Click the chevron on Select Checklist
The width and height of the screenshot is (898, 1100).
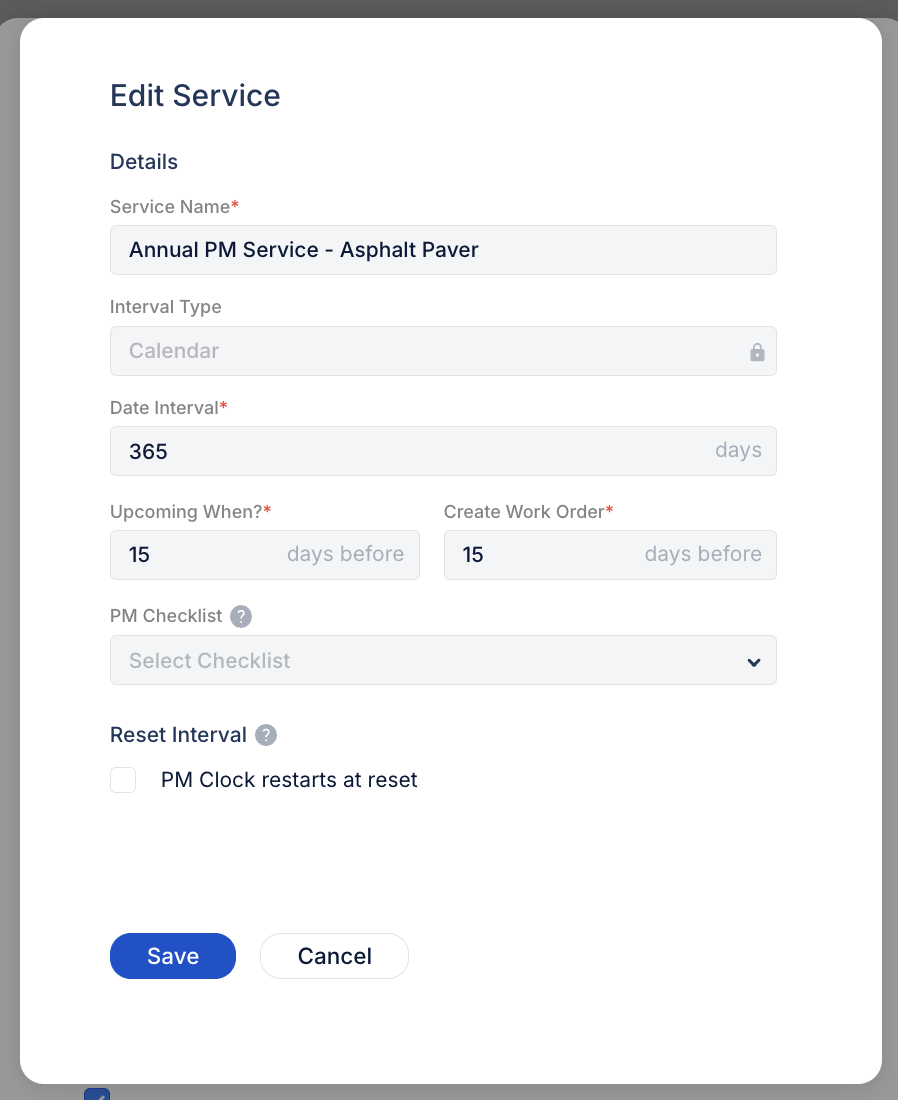click(753, 661)
